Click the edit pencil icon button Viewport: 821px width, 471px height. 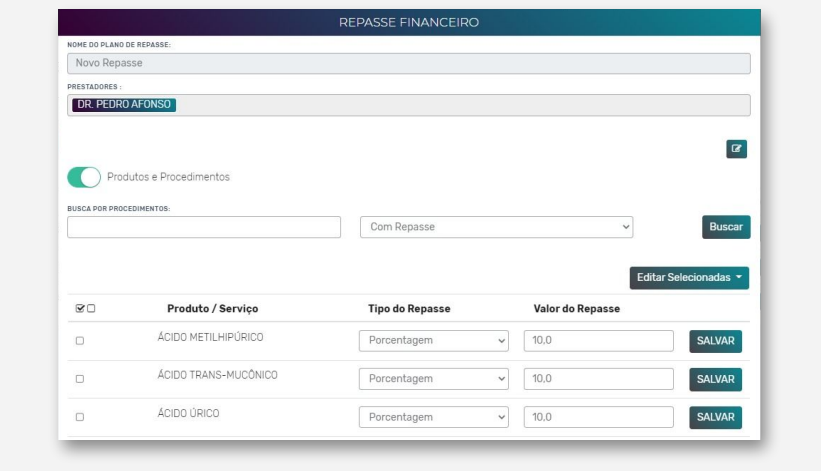click(x=736, y=149)
